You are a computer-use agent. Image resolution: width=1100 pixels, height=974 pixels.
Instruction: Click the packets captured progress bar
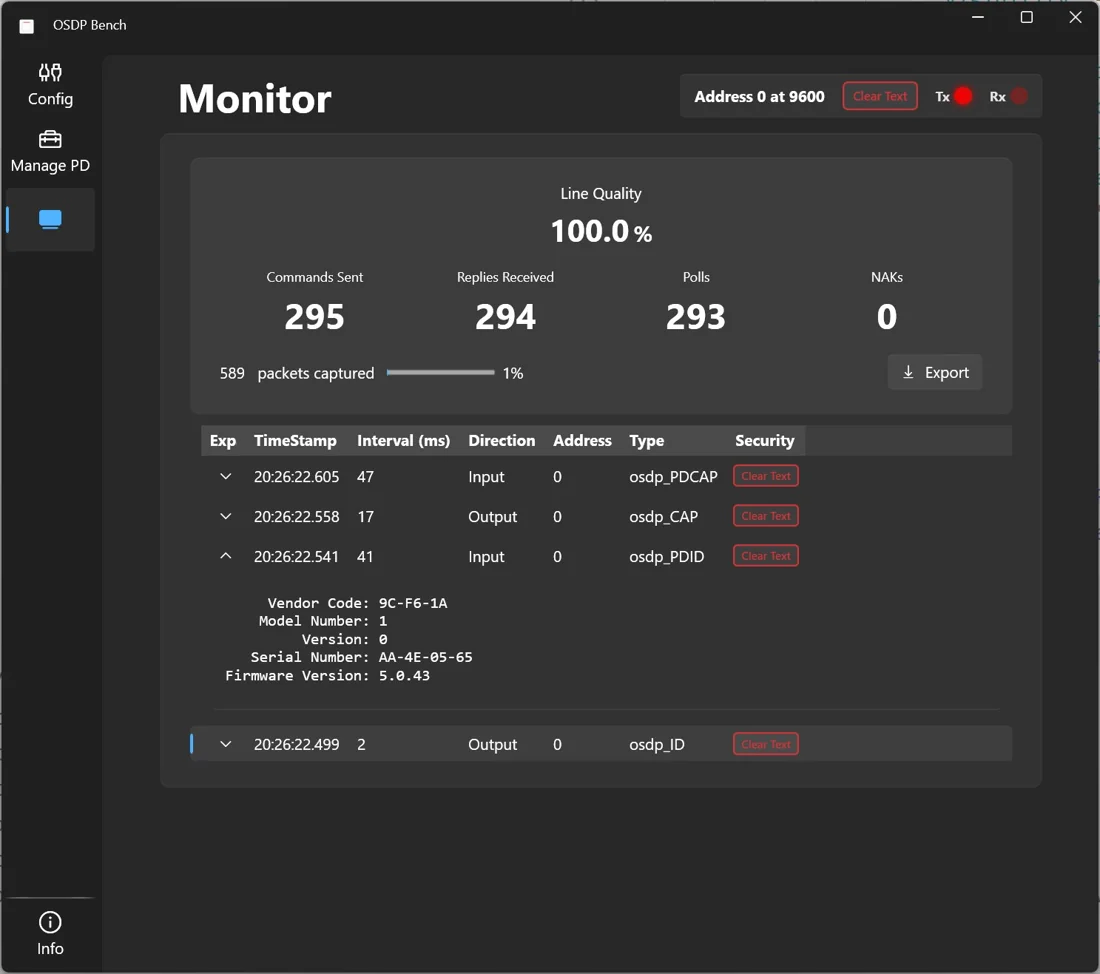(x=441, y=373)
